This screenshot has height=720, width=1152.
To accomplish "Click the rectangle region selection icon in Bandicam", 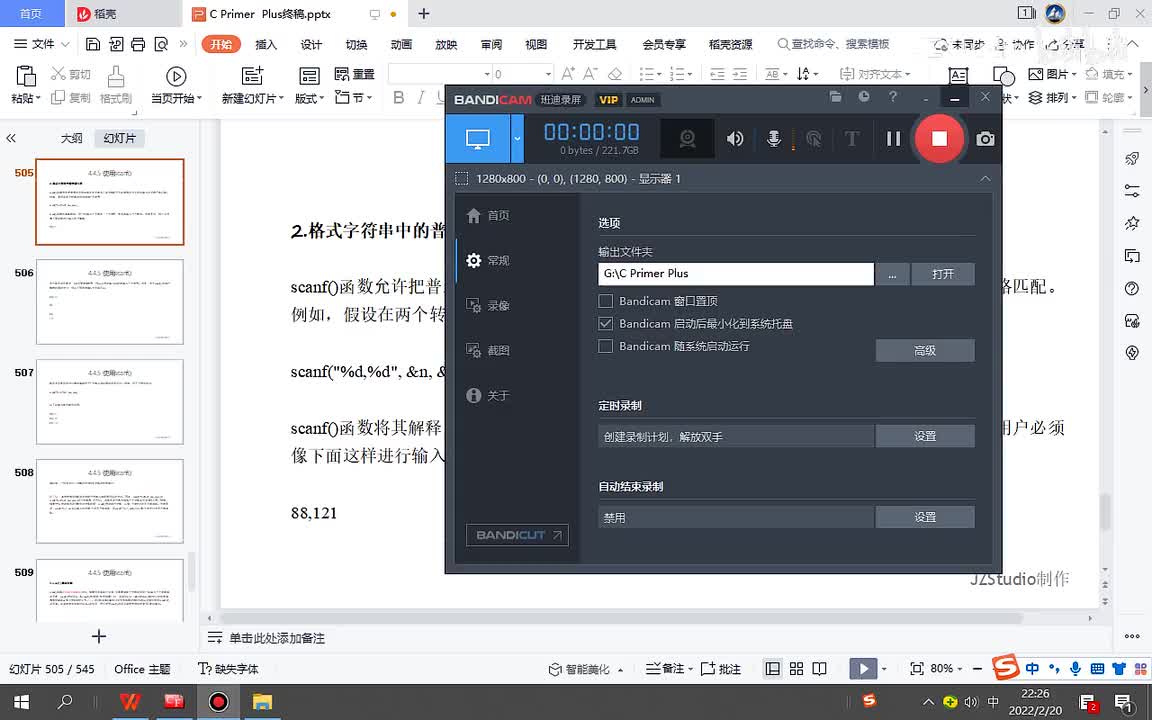I will 461,179.
